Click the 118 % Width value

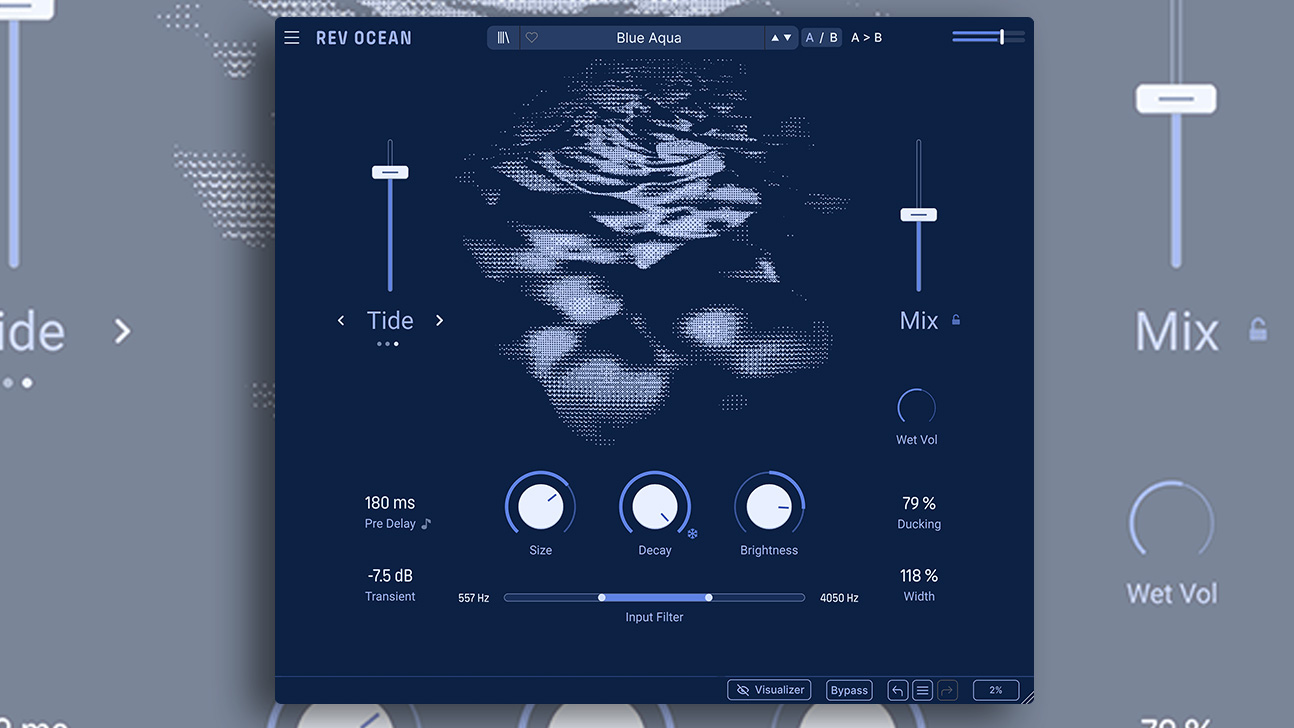[919, 576]
